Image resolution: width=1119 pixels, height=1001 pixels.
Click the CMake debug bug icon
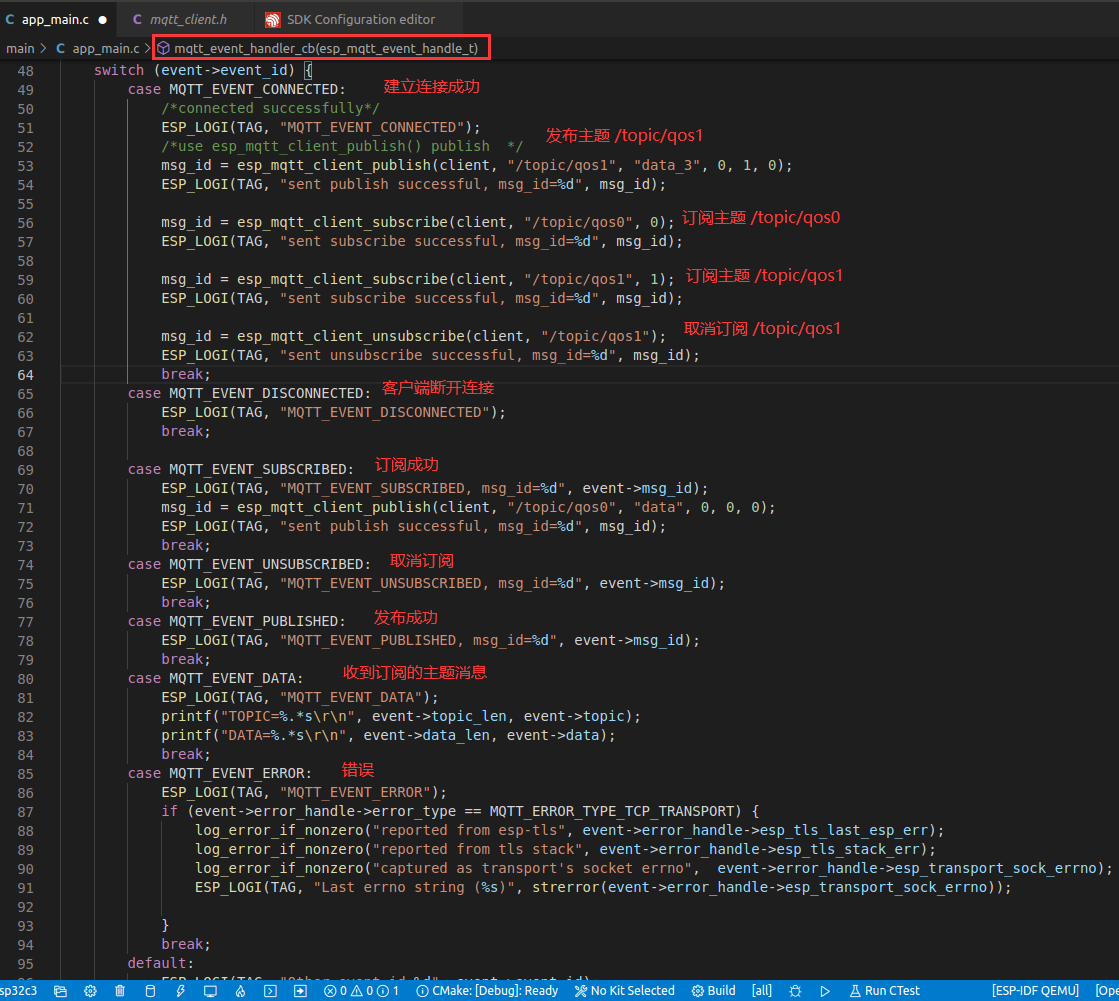coord(795,991)
